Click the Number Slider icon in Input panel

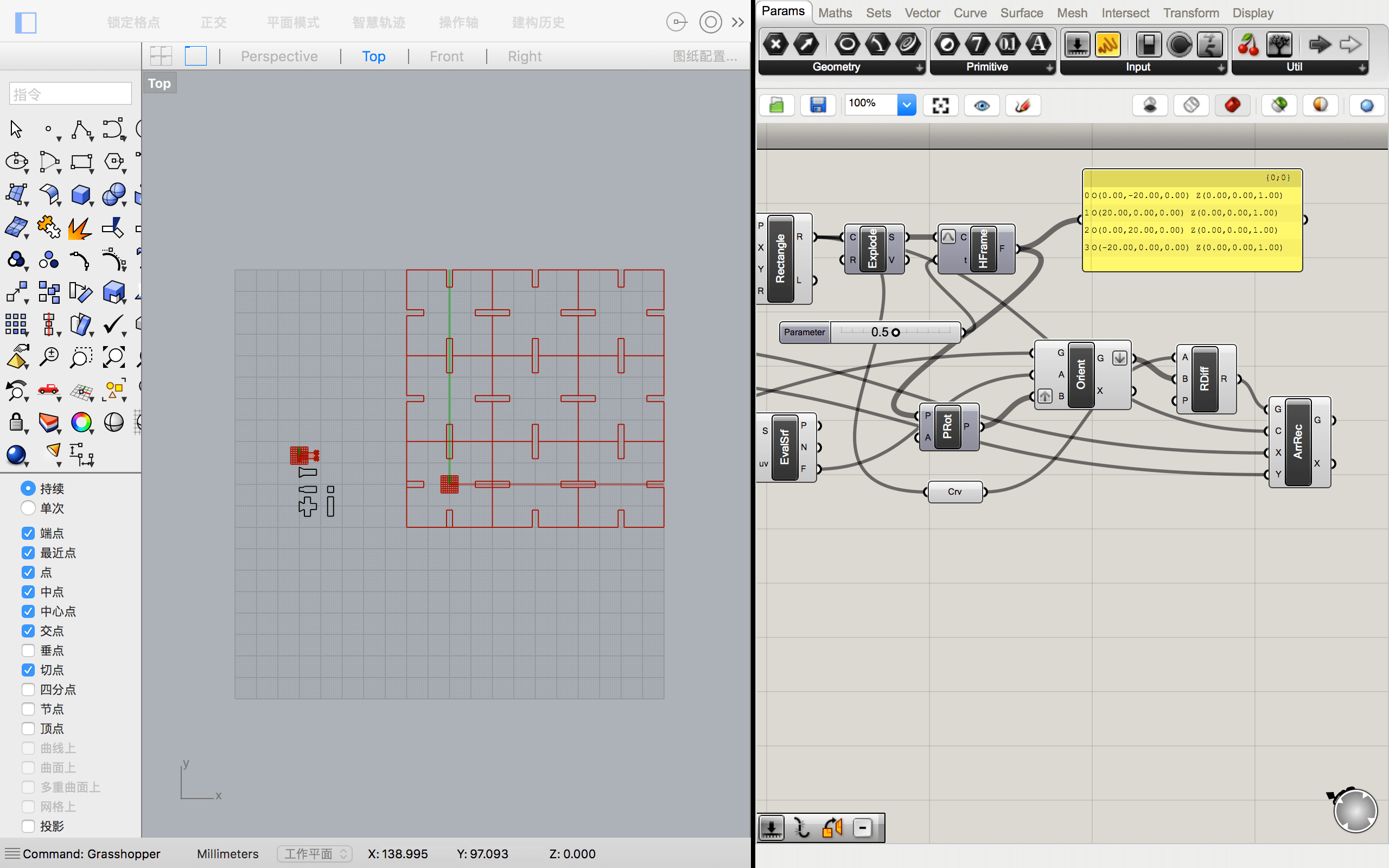coord(1077,44)
